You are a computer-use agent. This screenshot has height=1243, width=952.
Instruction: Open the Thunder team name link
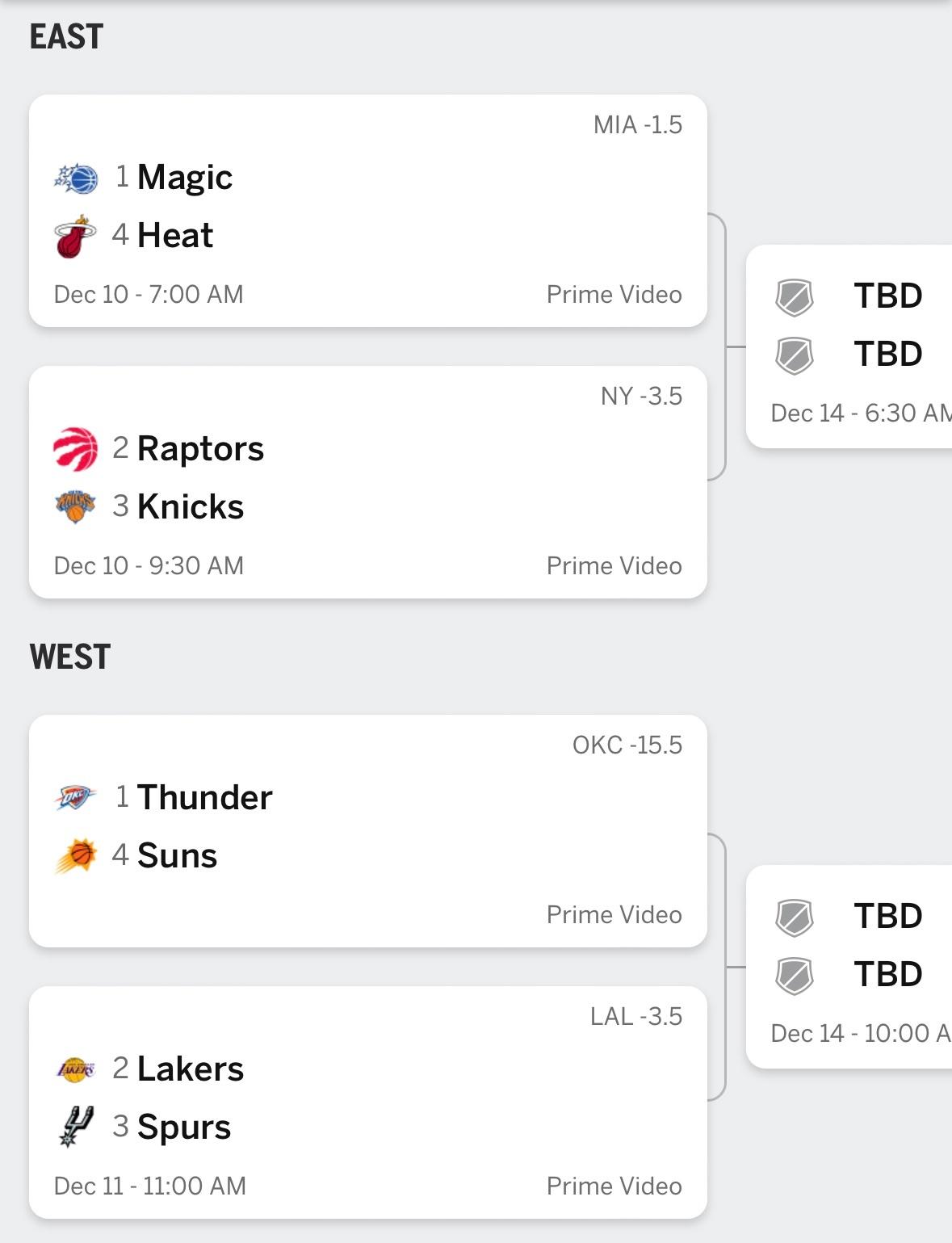pos(205,798)
